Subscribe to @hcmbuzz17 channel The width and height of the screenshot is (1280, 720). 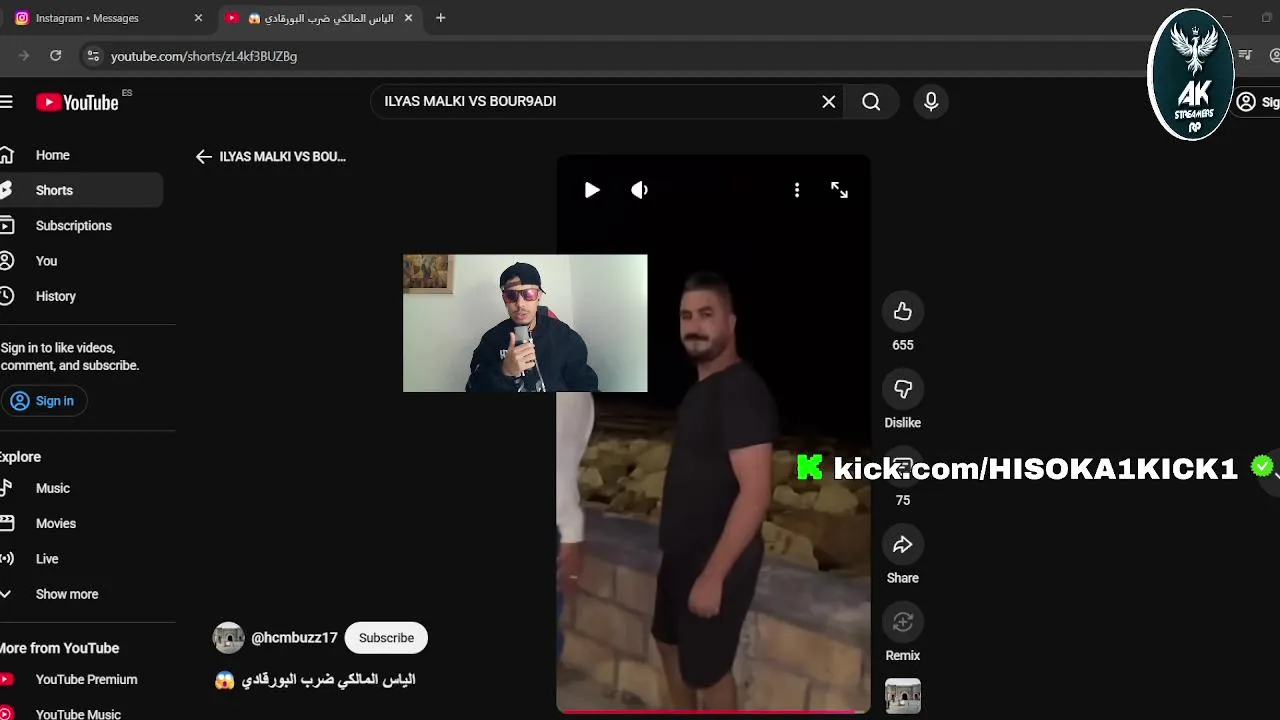point(386,638)
